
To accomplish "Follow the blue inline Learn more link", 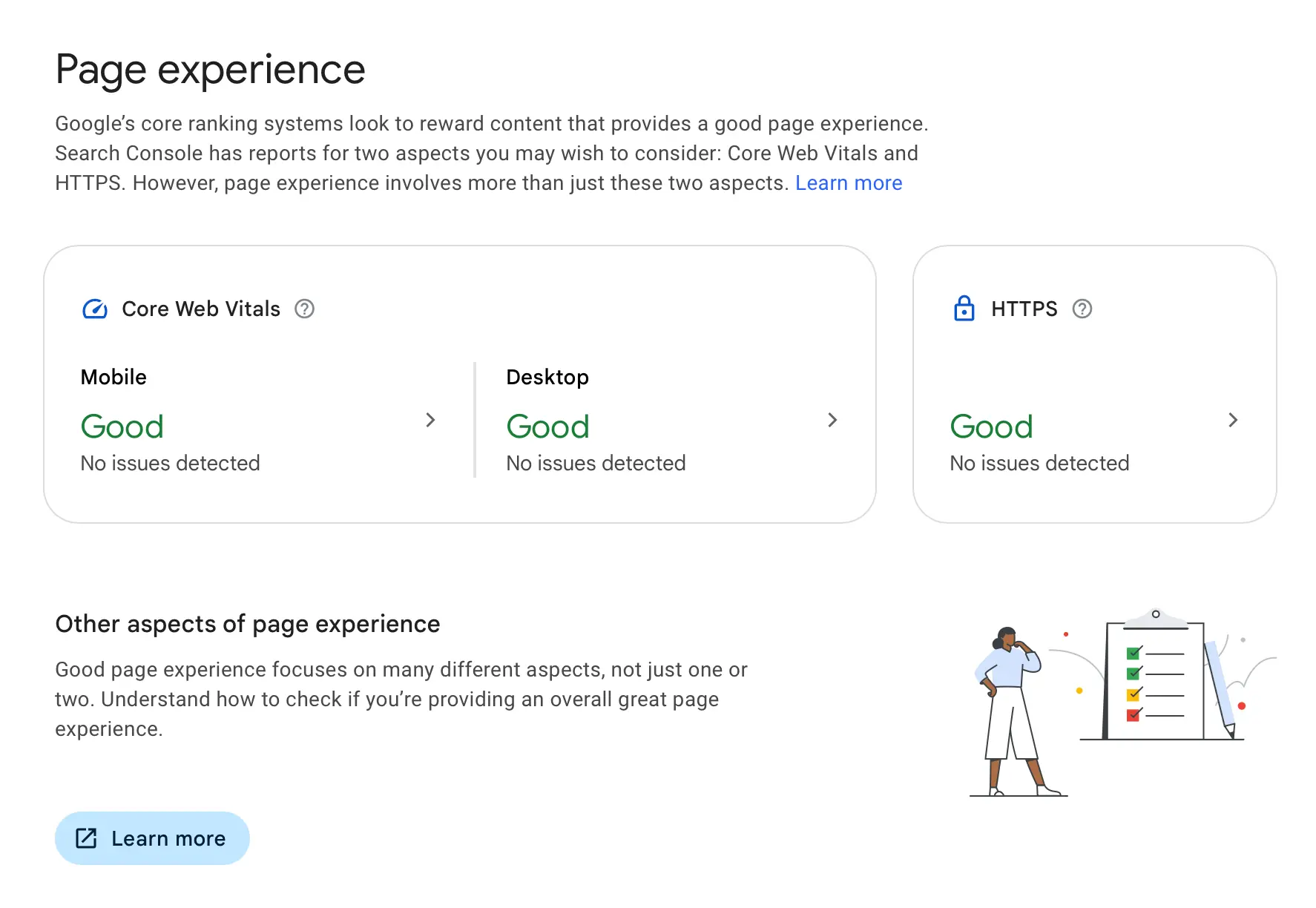I will [x=848, y=183].
